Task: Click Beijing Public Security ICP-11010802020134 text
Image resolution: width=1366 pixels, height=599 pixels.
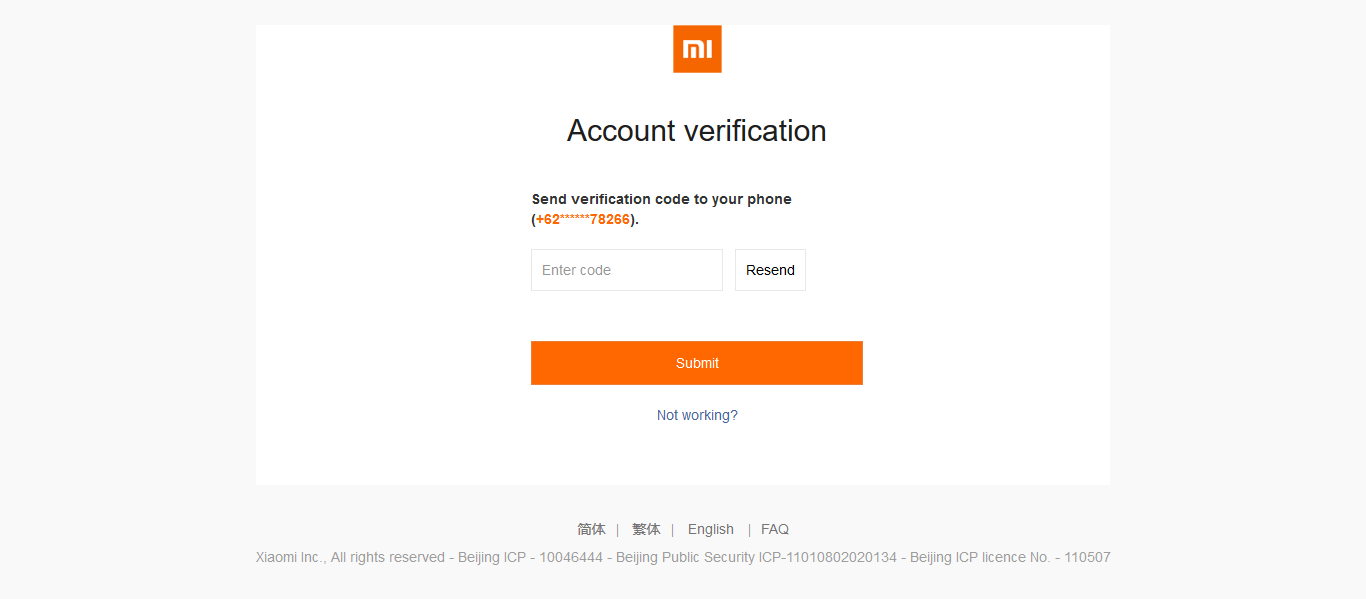Action: tap(756, 557)
